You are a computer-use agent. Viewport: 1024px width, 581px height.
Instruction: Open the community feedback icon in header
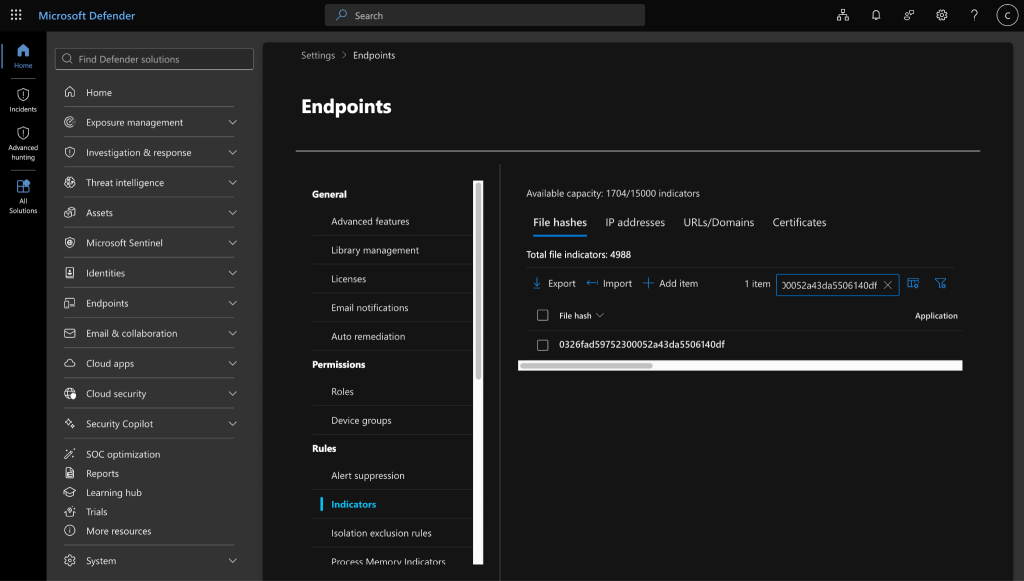(908, 15)
